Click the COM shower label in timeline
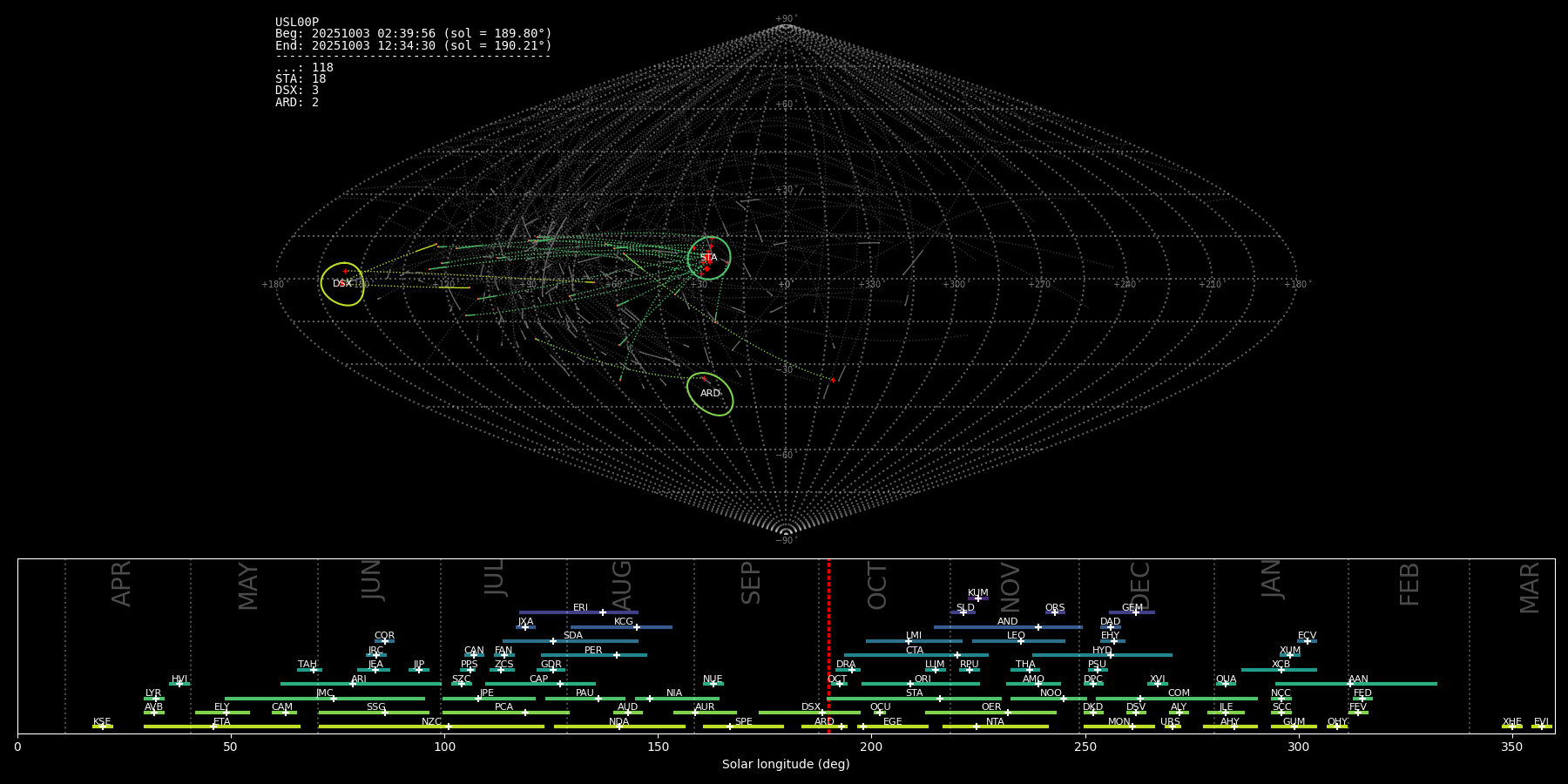Image resolution: width=1568 pixels, height=784 pixels. [1179, 693]
